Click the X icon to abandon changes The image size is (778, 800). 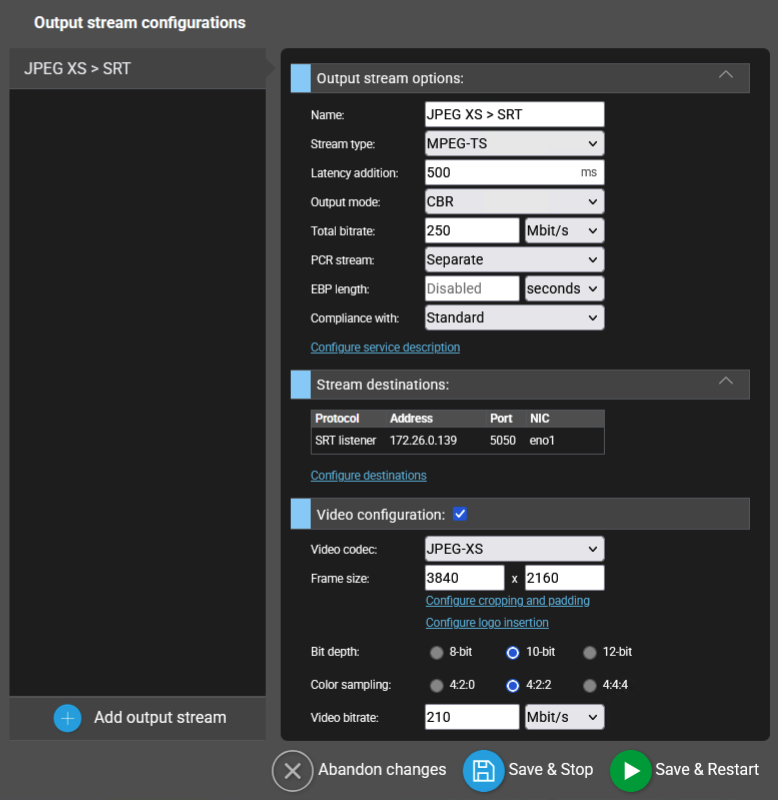(x=293, y=770)
